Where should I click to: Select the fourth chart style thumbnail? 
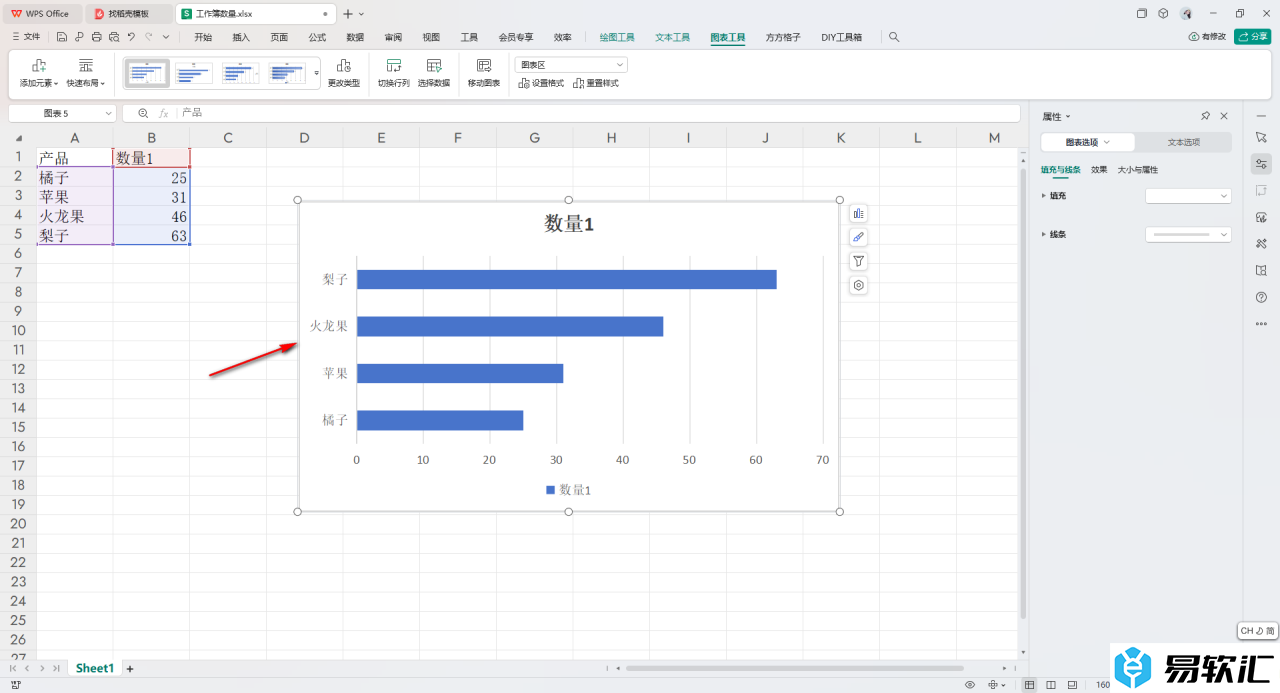pos(287,73)
